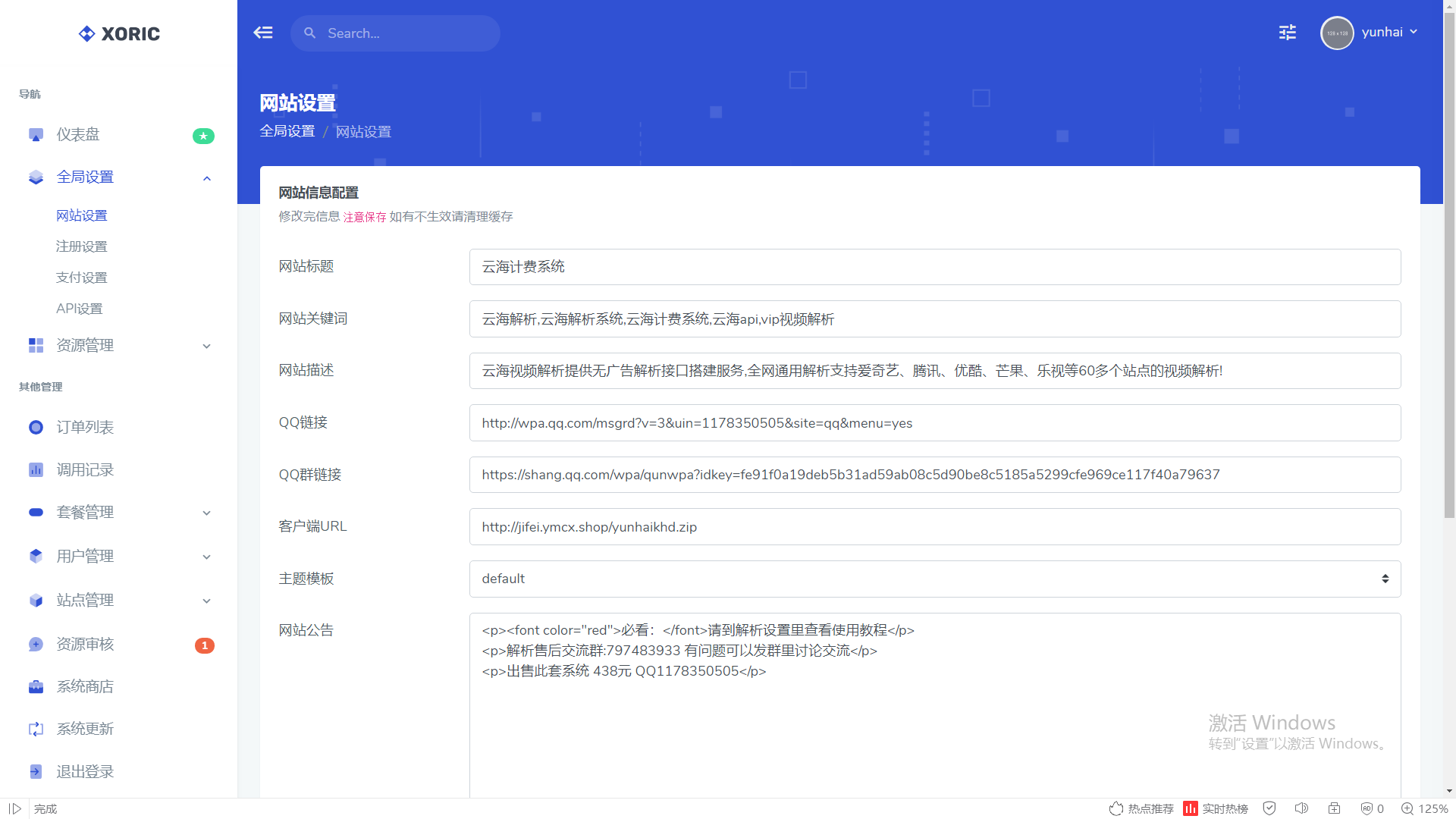This screenshot has width=1456, height=819.
Task: Click the 用户管理 cube icon
Action: click(x=36, y=557)
